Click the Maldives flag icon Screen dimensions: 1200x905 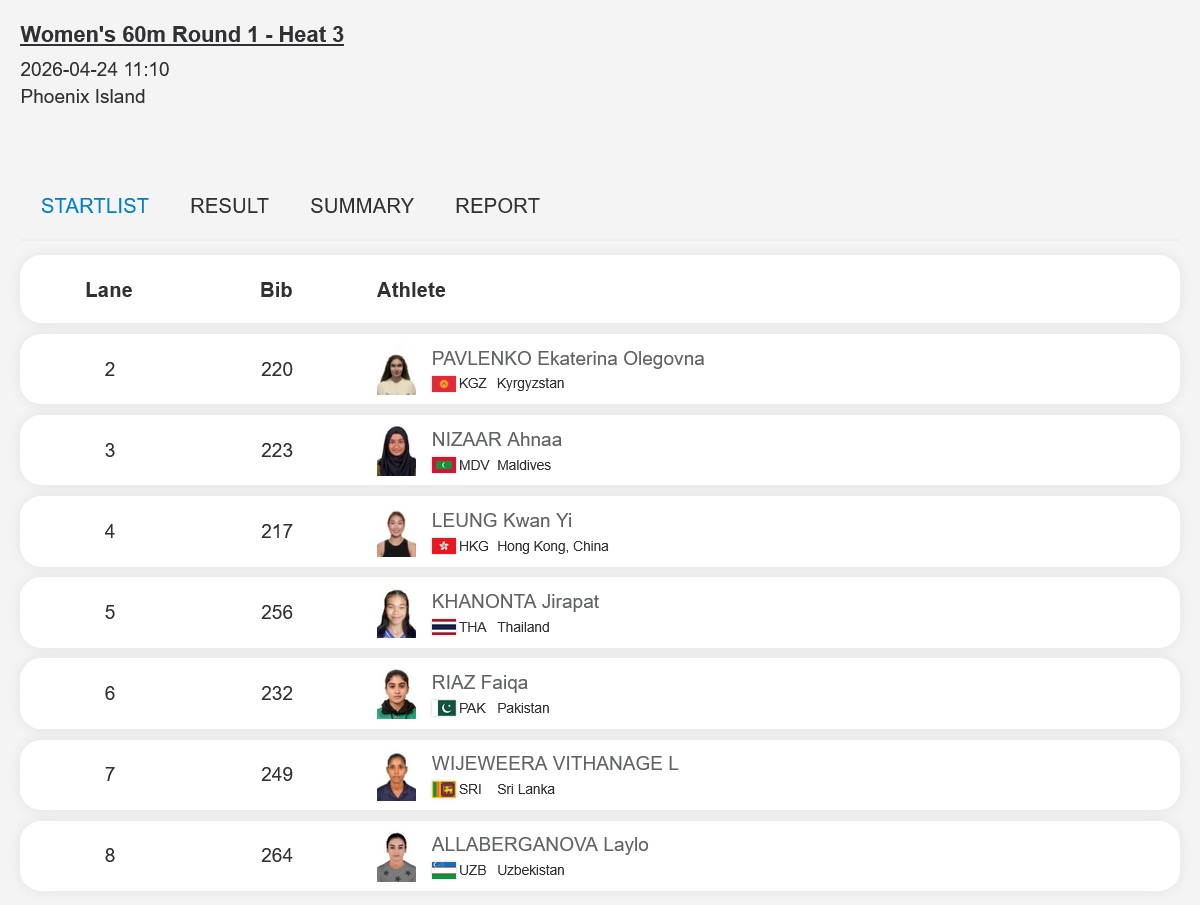(443, 465)
